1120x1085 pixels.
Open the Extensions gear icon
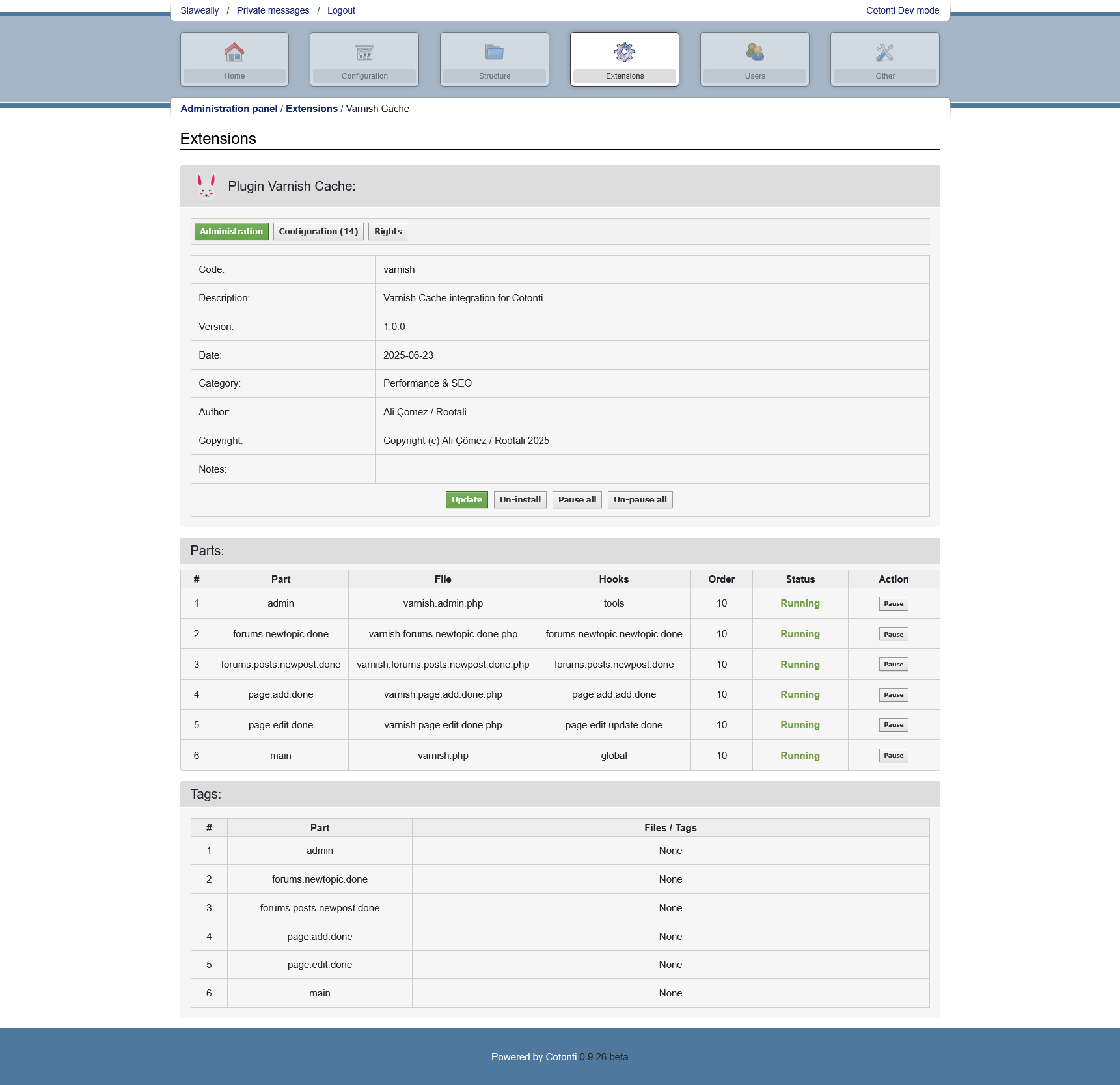[625, 51]
